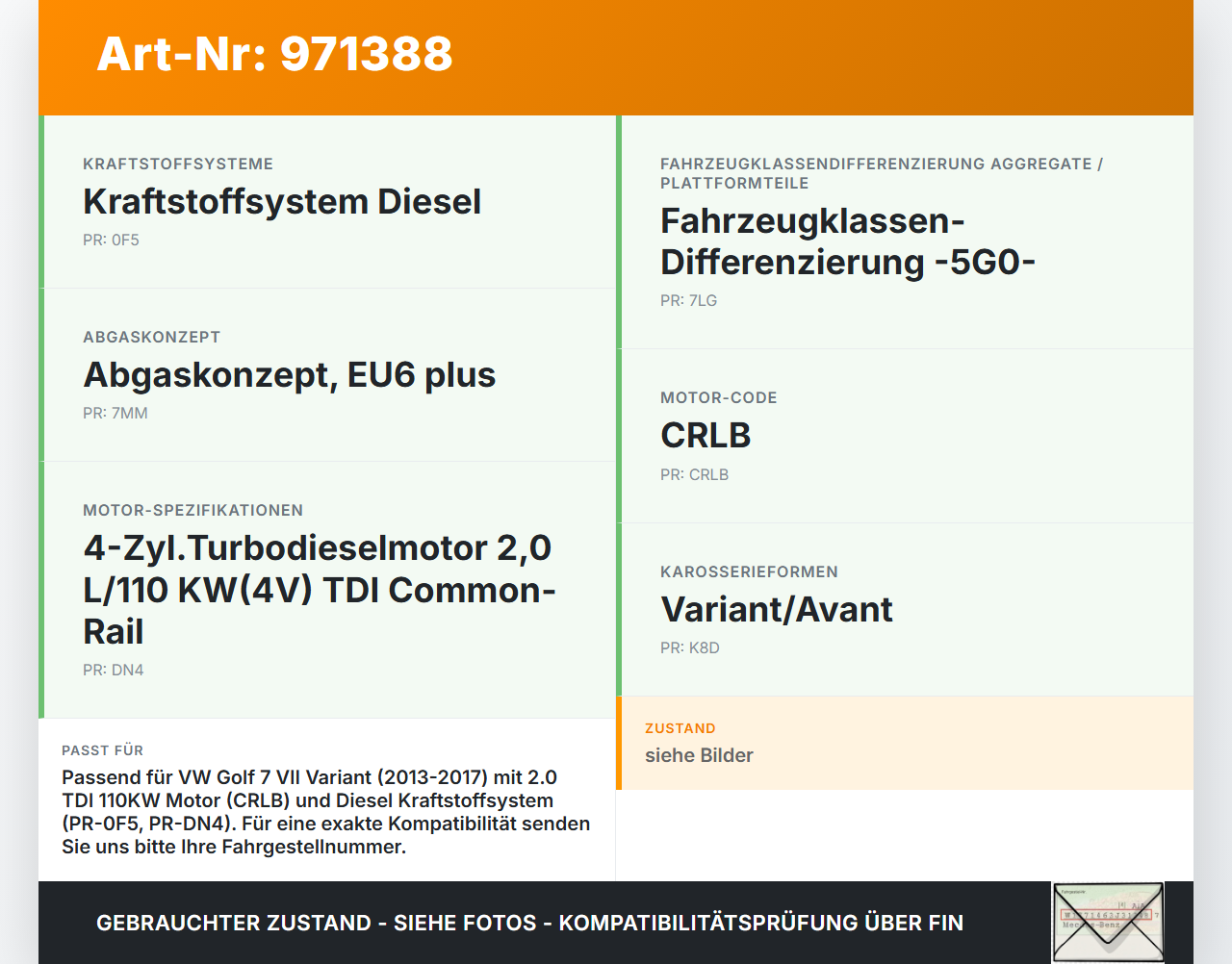The height and width of the screenshot is (964, 1232).
Task: Click the Fahrzeugklassen-Differenzierung -5G0- panel
Action: pos(905,231)
